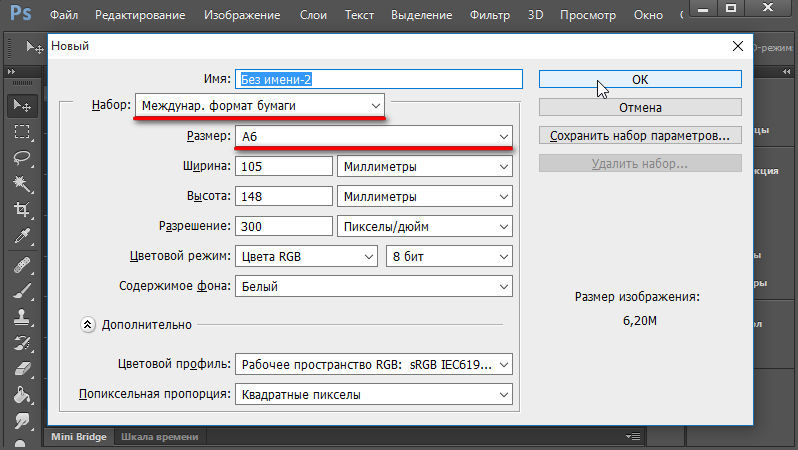798x450 pixels.
Task: Select the Eyedropper tool
Action: (x=22, y=236)
